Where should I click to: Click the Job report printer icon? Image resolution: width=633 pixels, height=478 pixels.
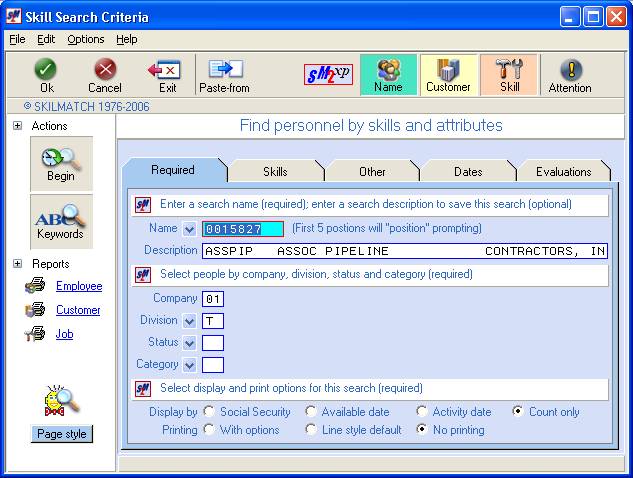point(35,334)
